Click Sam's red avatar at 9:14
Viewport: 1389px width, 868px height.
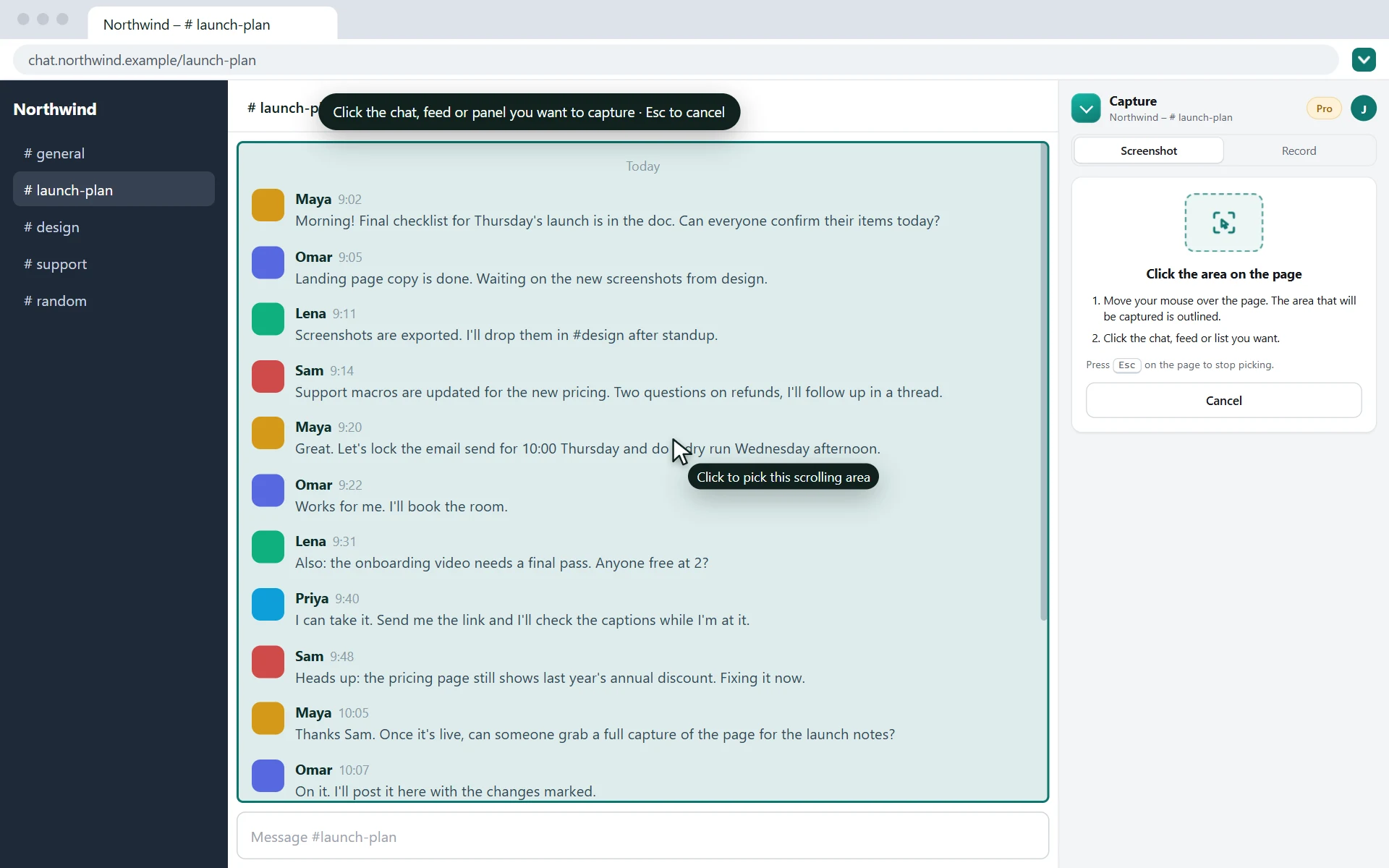coord(268,376)
